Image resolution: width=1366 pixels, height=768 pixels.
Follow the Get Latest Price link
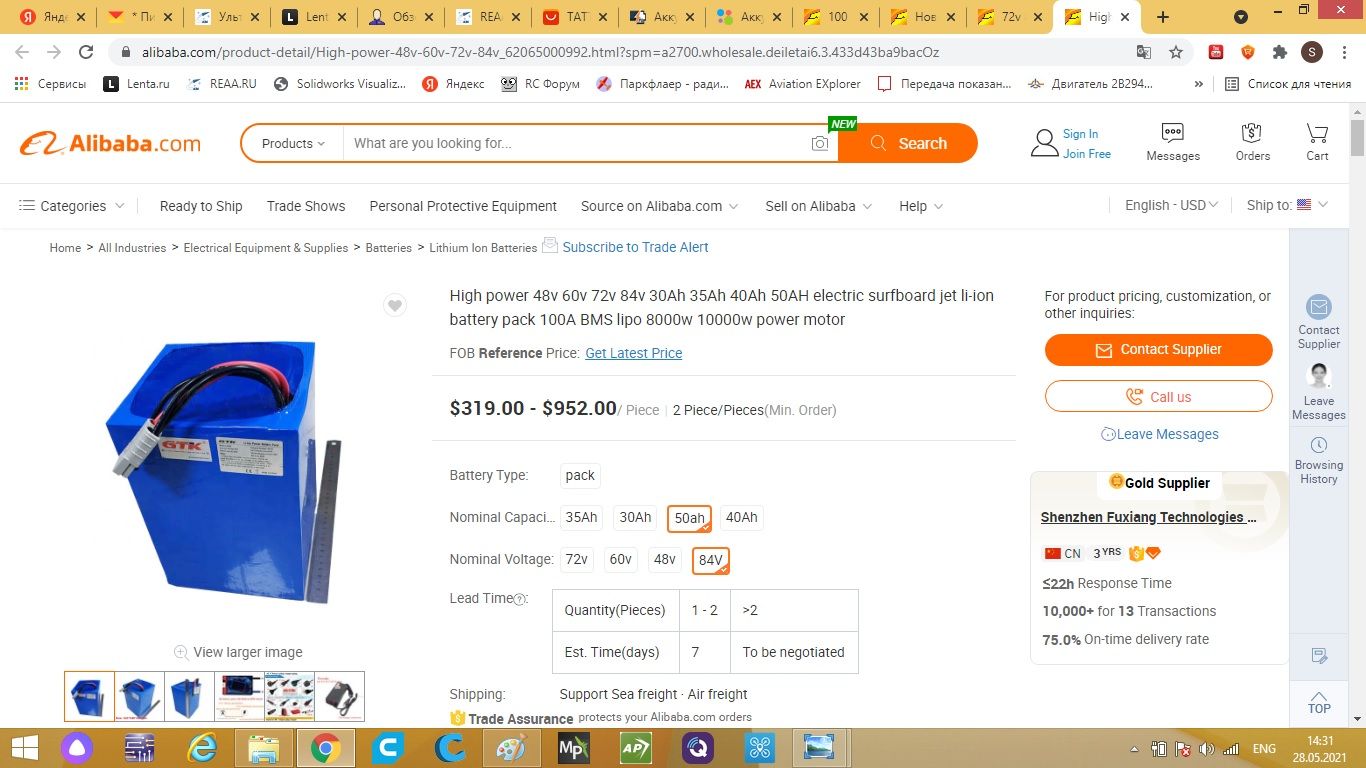coord(634,353)
